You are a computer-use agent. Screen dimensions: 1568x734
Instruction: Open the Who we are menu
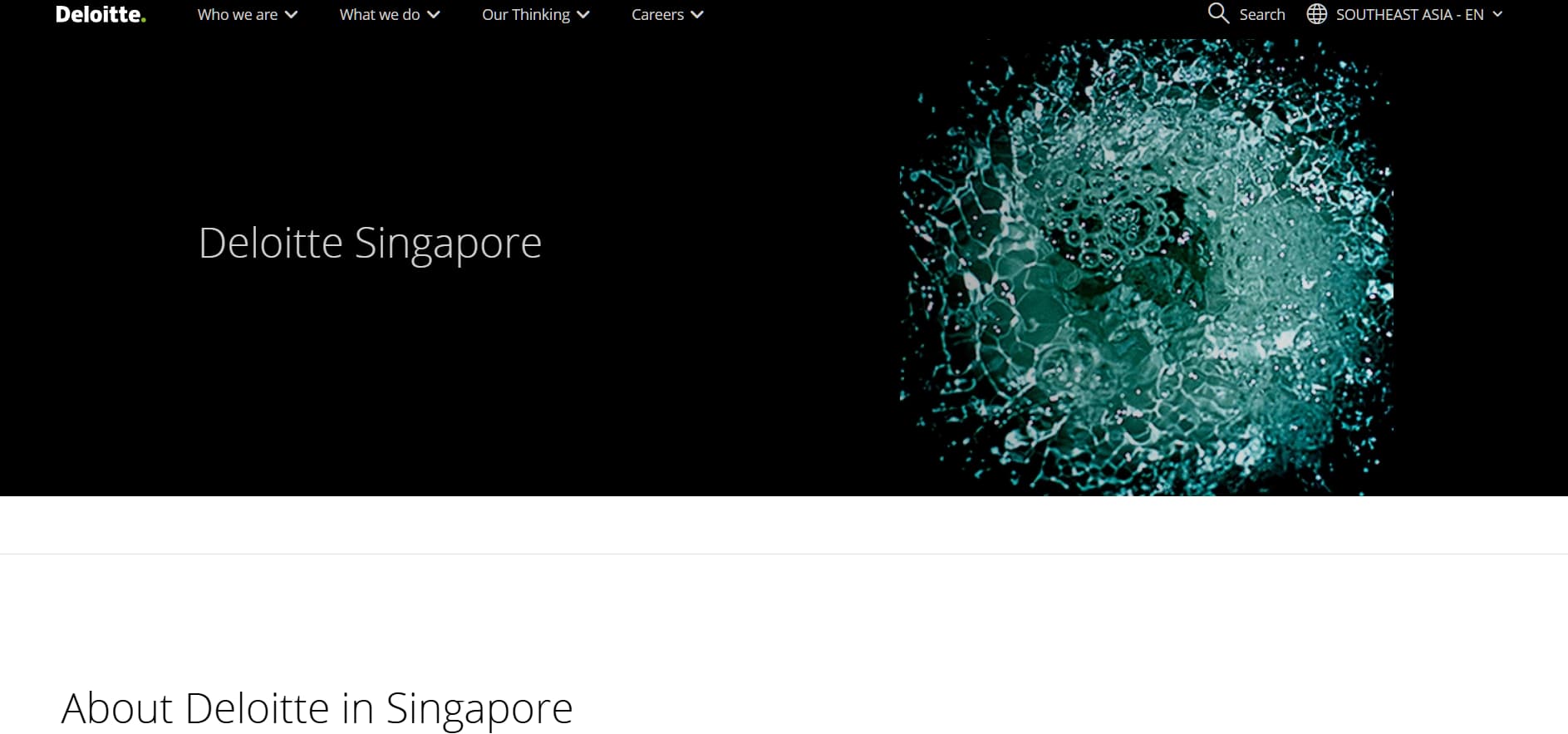coord(247,14)
